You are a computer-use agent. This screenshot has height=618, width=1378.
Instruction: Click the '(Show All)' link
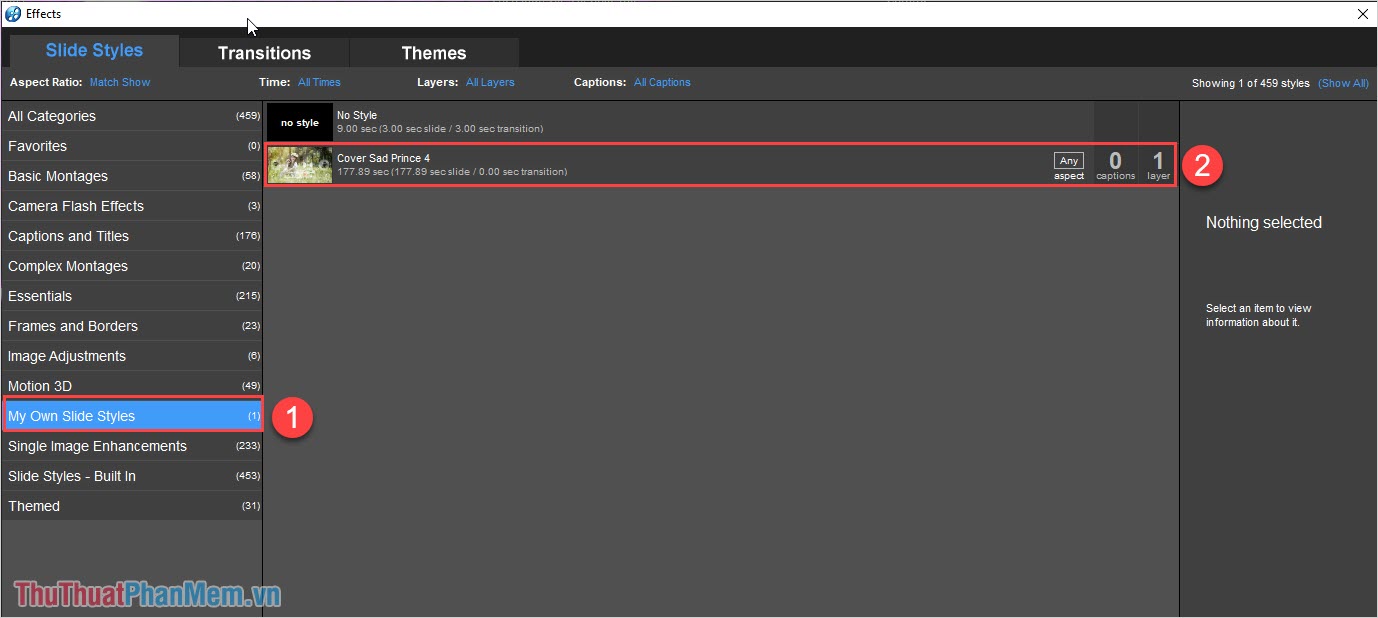1343,83
